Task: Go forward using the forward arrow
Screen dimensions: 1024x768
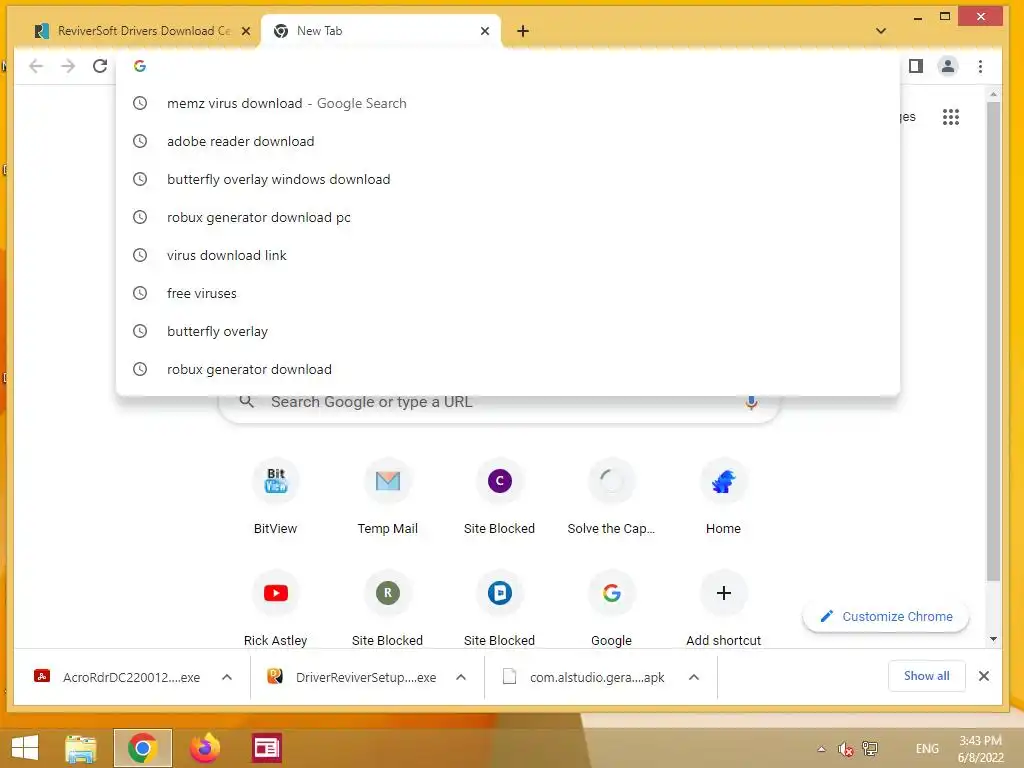Action: click(68, 66)
